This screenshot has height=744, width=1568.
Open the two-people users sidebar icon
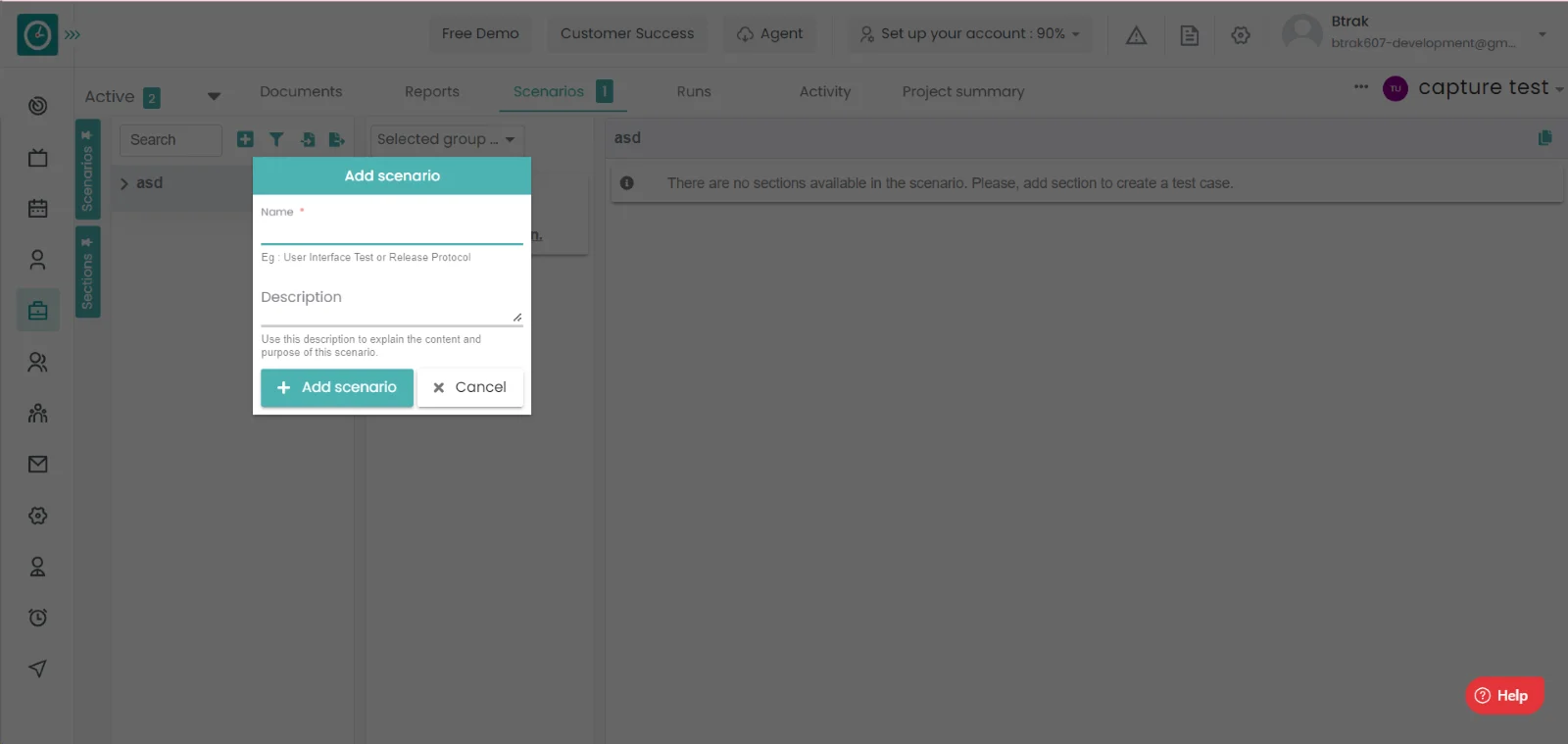coord(38,362)
